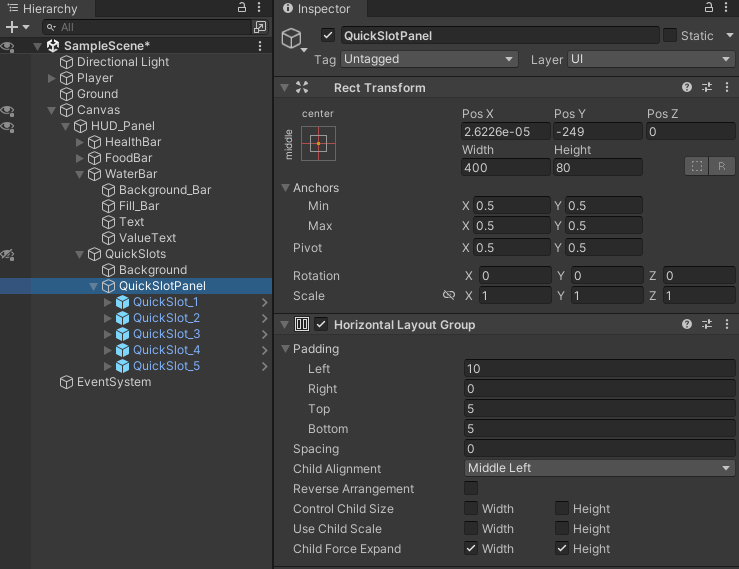The height and width of the screenshot is (569, 739).
Task: Open the Layer dropdown
Action: (x=651, y=59)
